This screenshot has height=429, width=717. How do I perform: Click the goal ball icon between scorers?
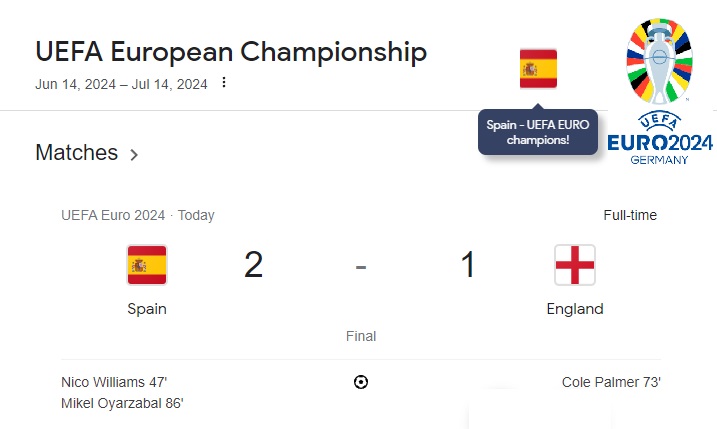tap(361, 382)
